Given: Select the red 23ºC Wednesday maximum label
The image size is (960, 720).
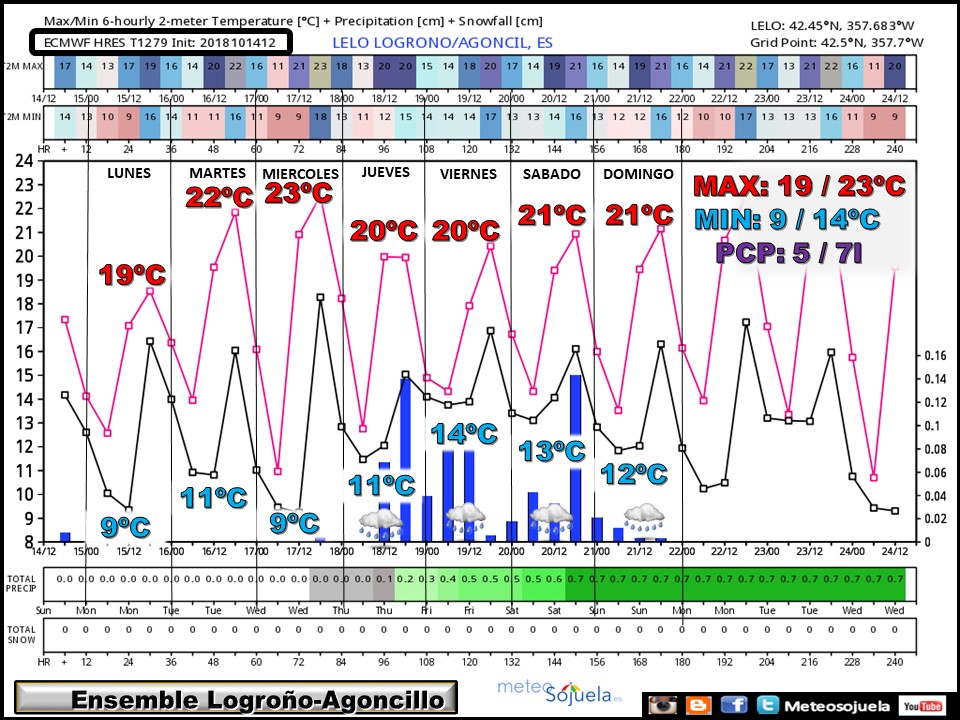Looking at the screenshot, I should (298, 193).
